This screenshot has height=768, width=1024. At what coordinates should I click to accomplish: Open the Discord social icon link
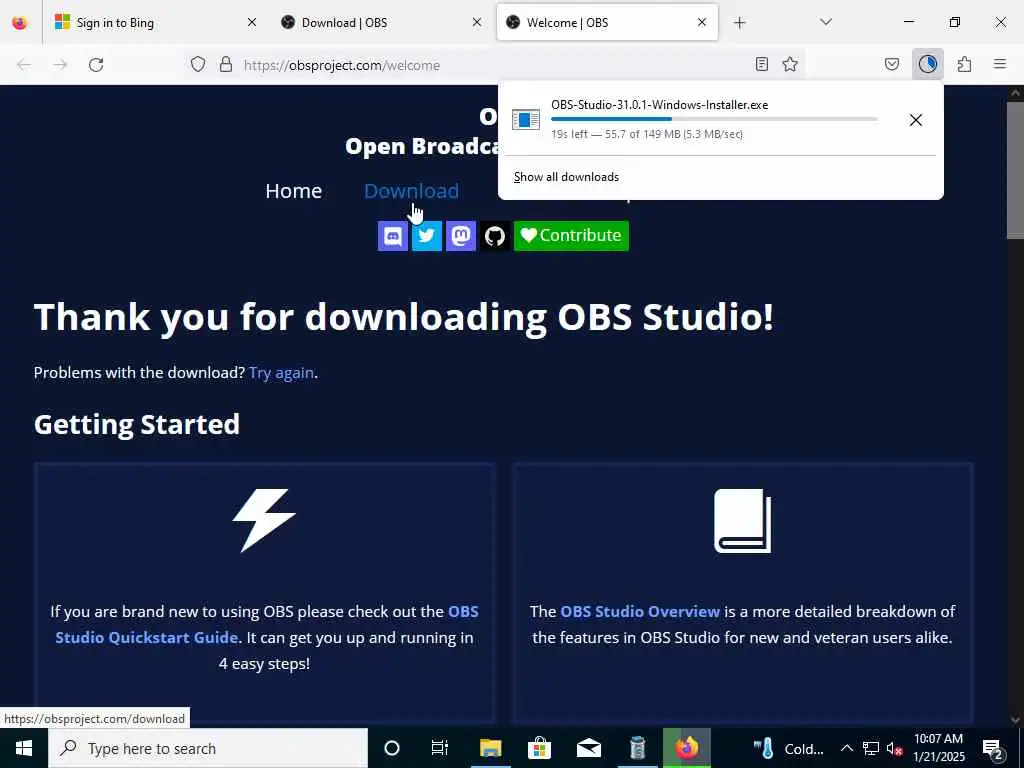[392, 236]
